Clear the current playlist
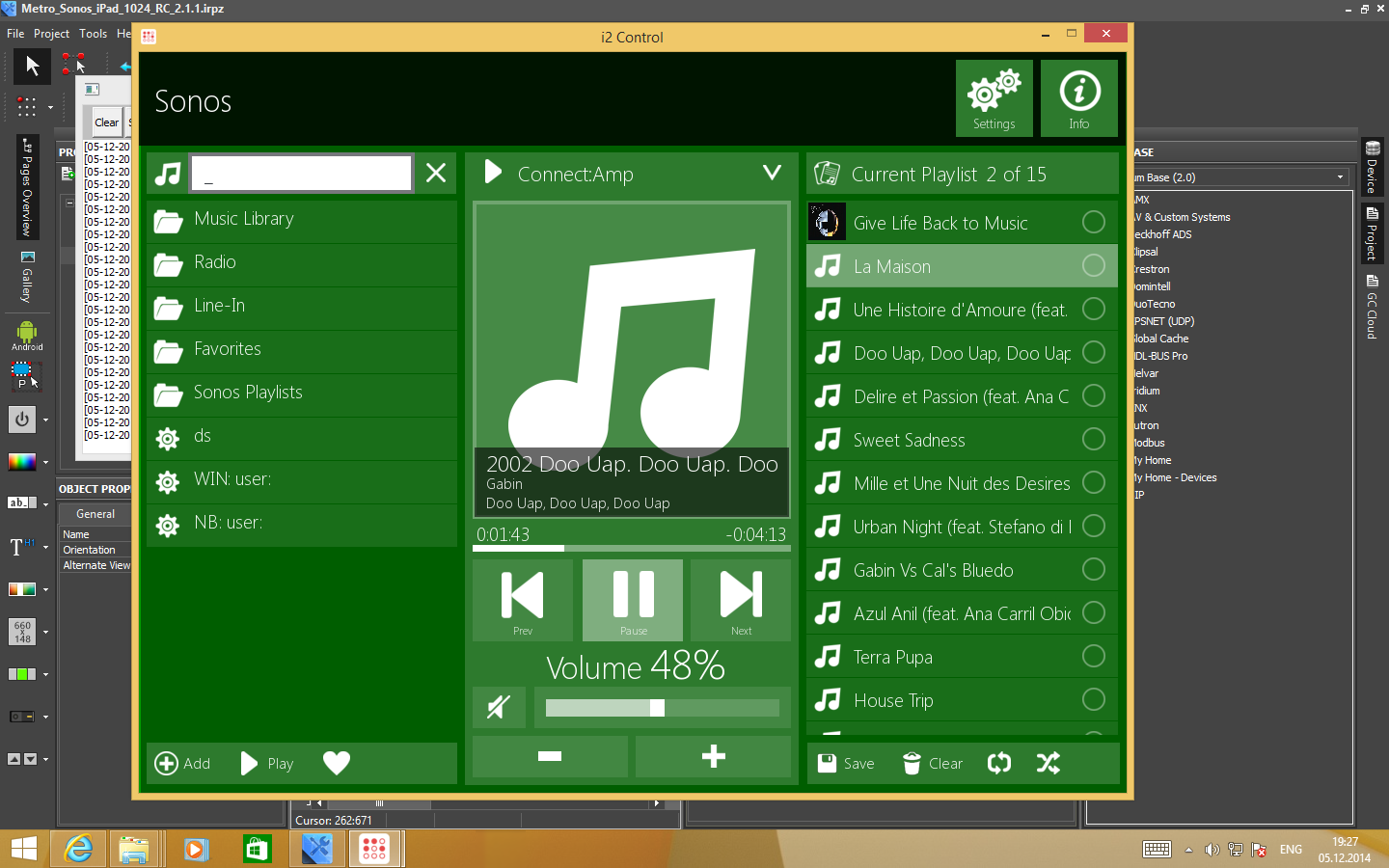Screen dimensions: 1389x868 coord(932,763)
